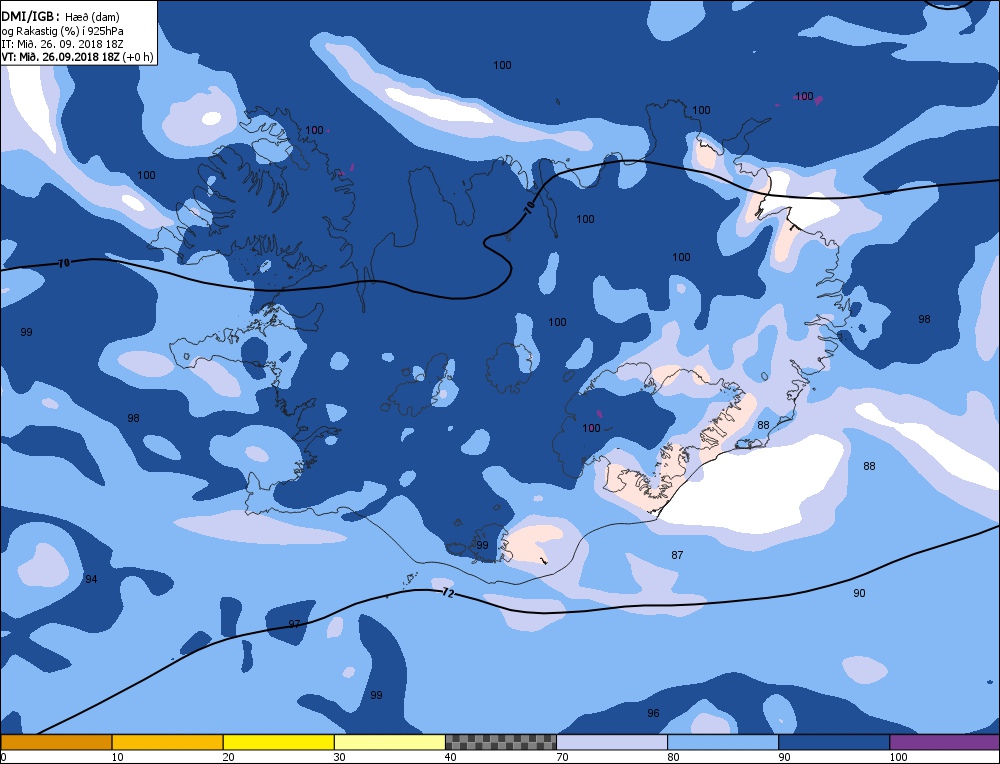Choose the pale yellow 30–40 legend swatch
Viewport: 1000px width, 764px height.
click(389, 742)
